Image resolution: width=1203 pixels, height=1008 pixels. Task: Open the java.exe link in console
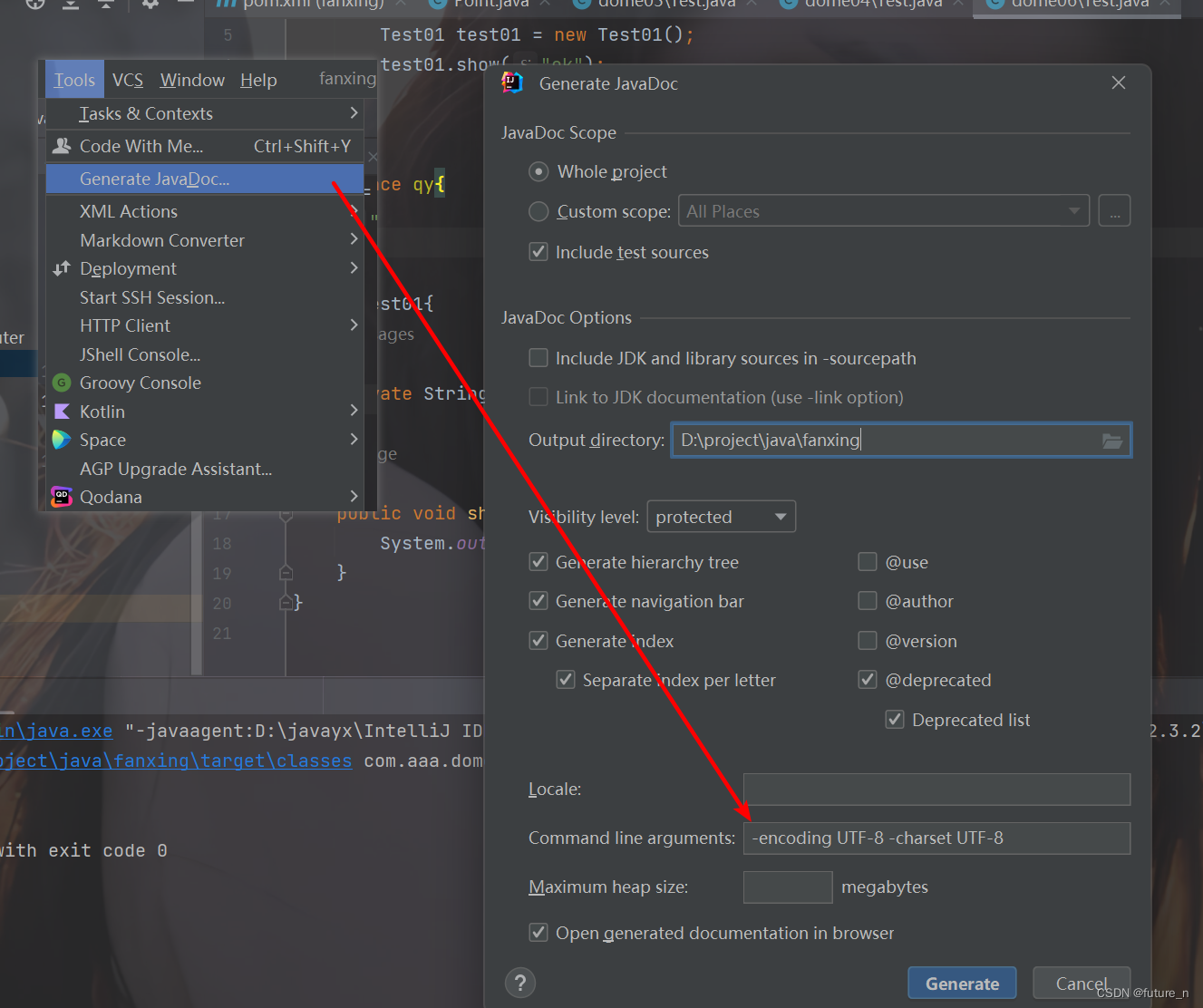(x=56, y=731)
